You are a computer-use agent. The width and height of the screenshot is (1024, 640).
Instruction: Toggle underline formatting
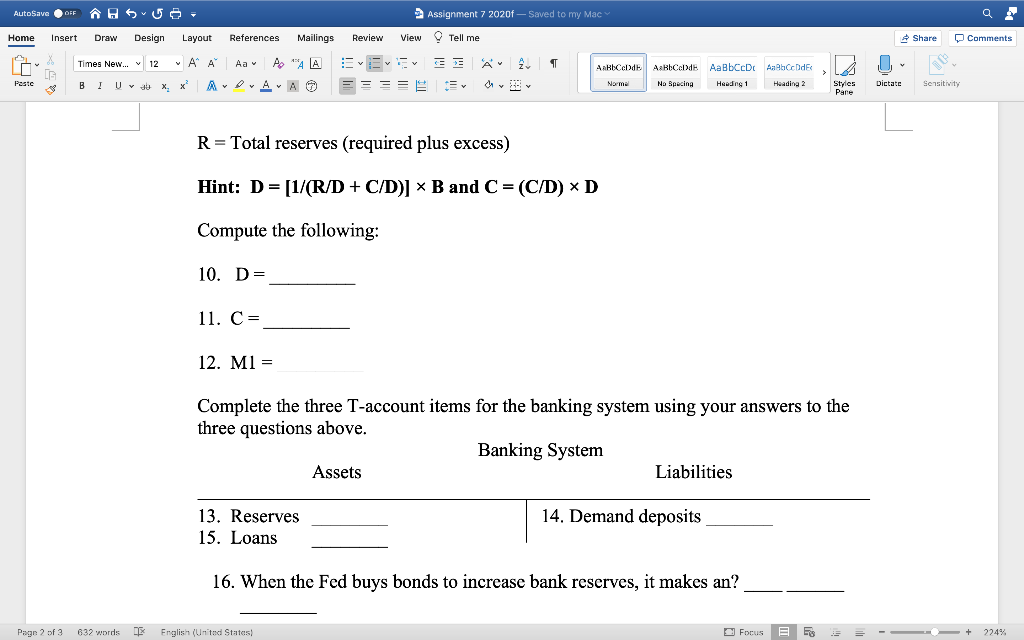[118, 86]
